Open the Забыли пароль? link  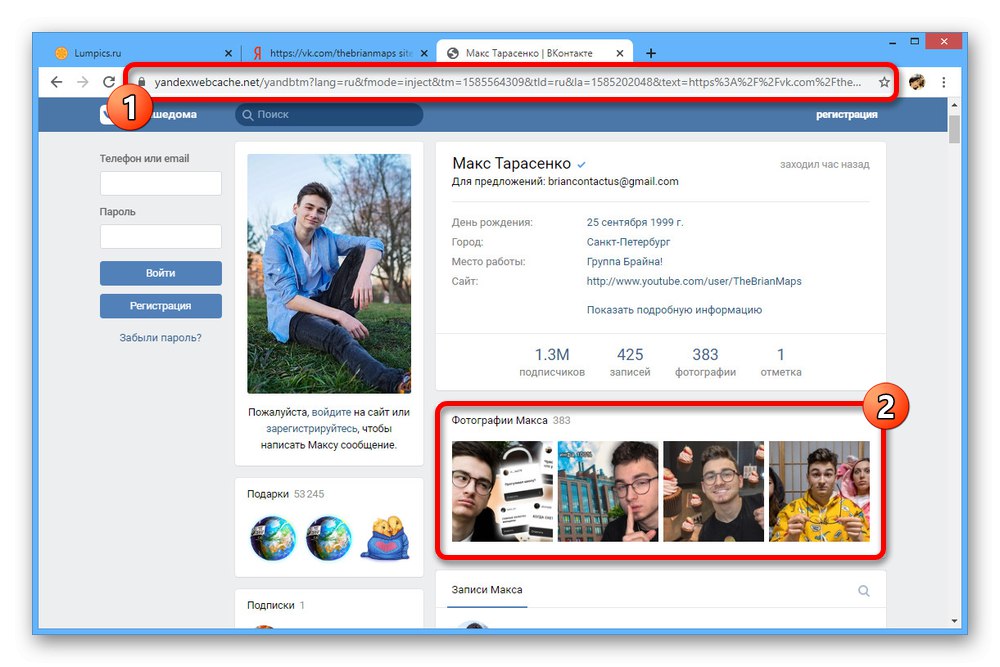pyautogui.click(x=160, y=338)
